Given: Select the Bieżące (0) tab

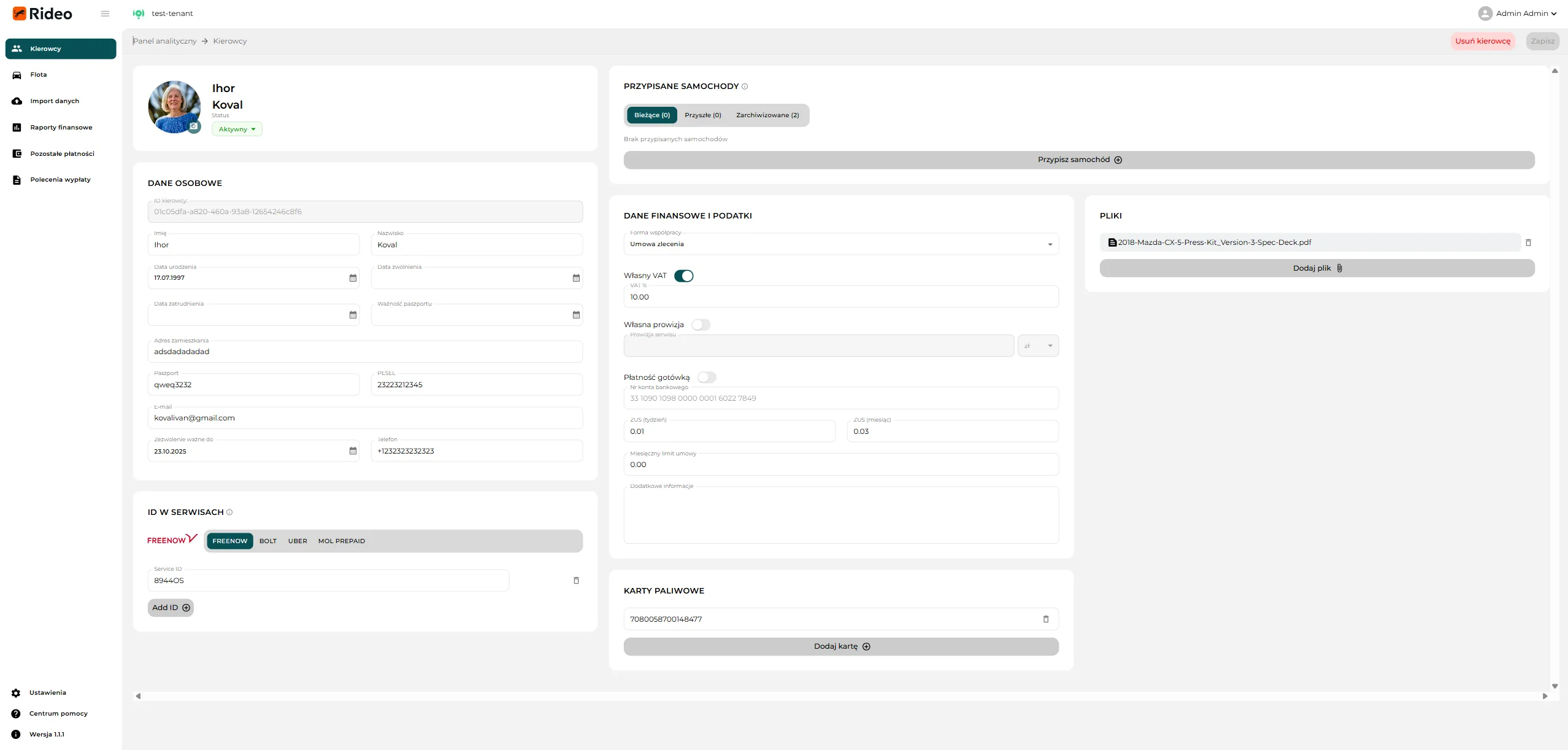Looking at the screenshot, I should click(x=651, y=115).
